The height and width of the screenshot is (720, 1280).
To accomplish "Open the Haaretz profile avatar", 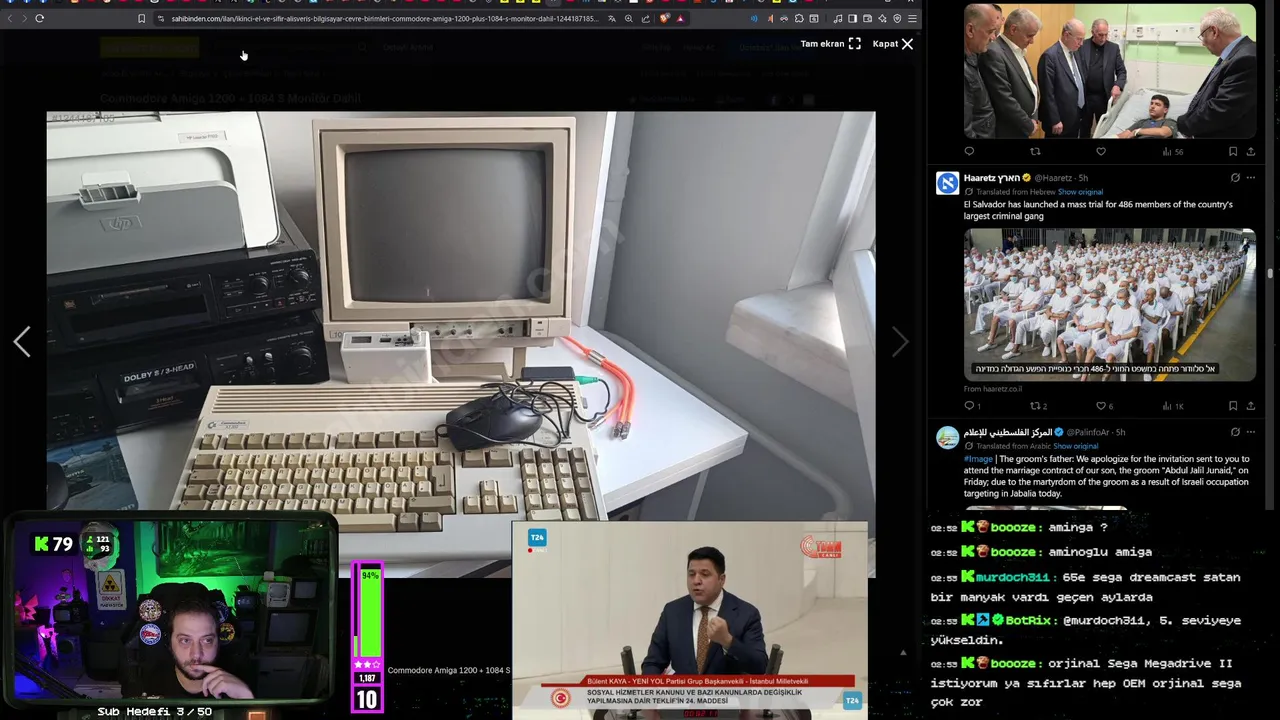I will 947,183.
